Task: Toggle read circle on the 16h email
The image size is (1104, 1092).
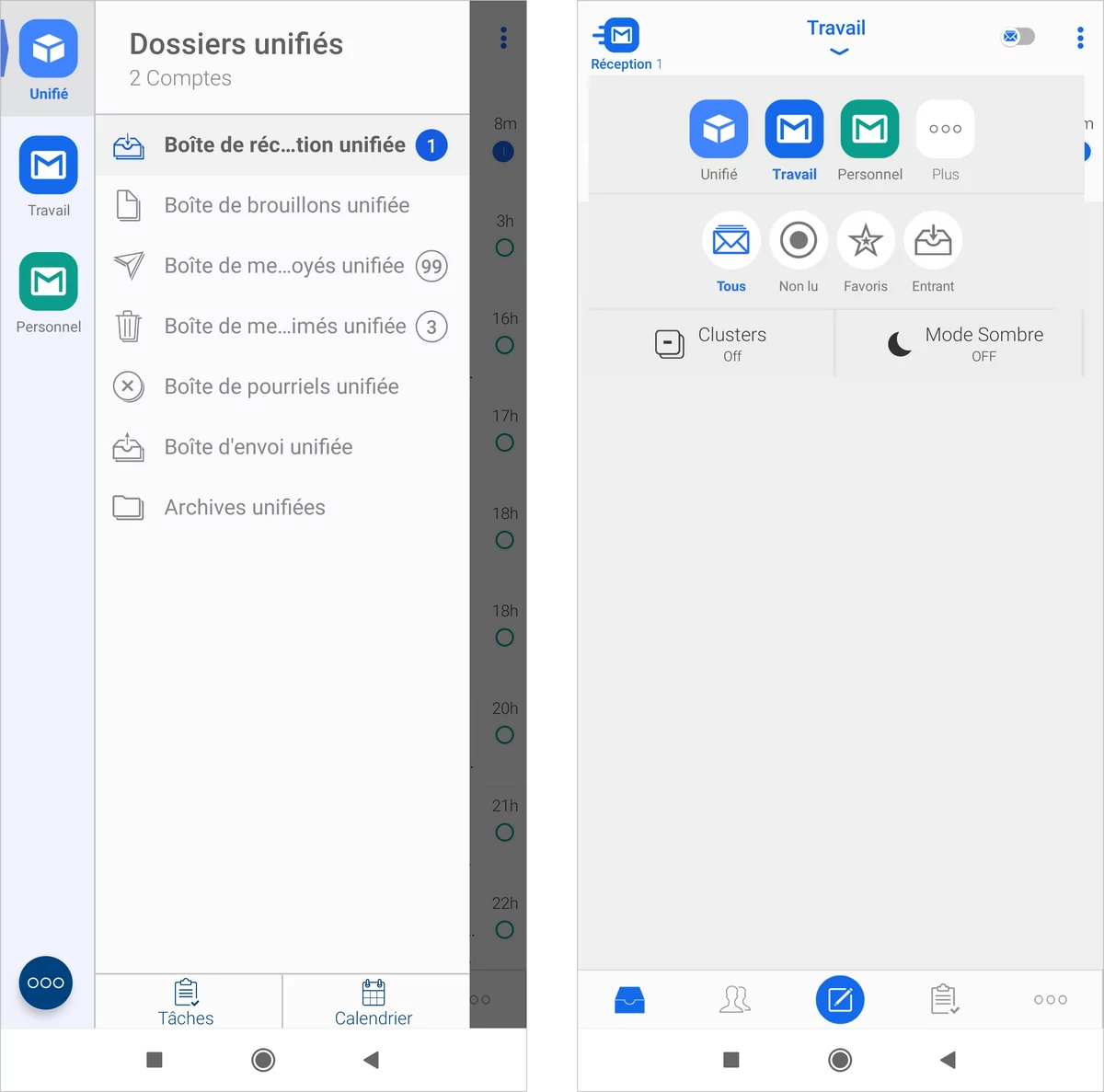Action: coord(504,345)
